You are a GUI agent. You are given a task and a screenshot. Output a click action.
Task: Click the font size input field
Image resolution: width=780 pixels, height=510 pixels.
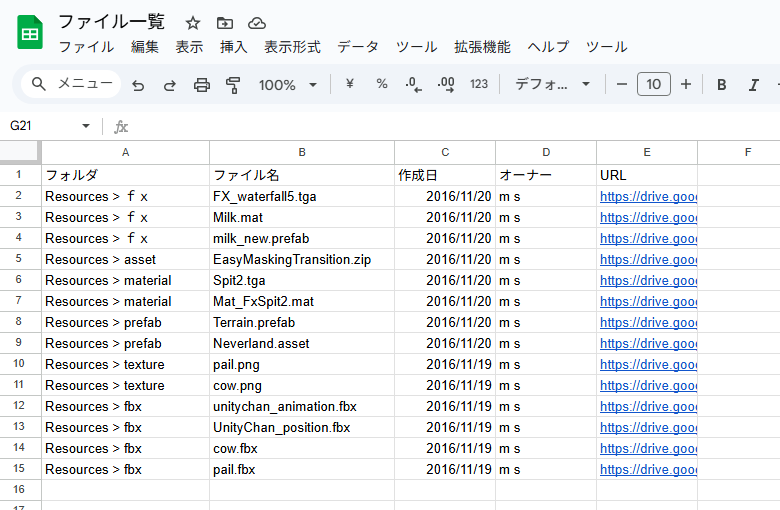click(654, 85)
